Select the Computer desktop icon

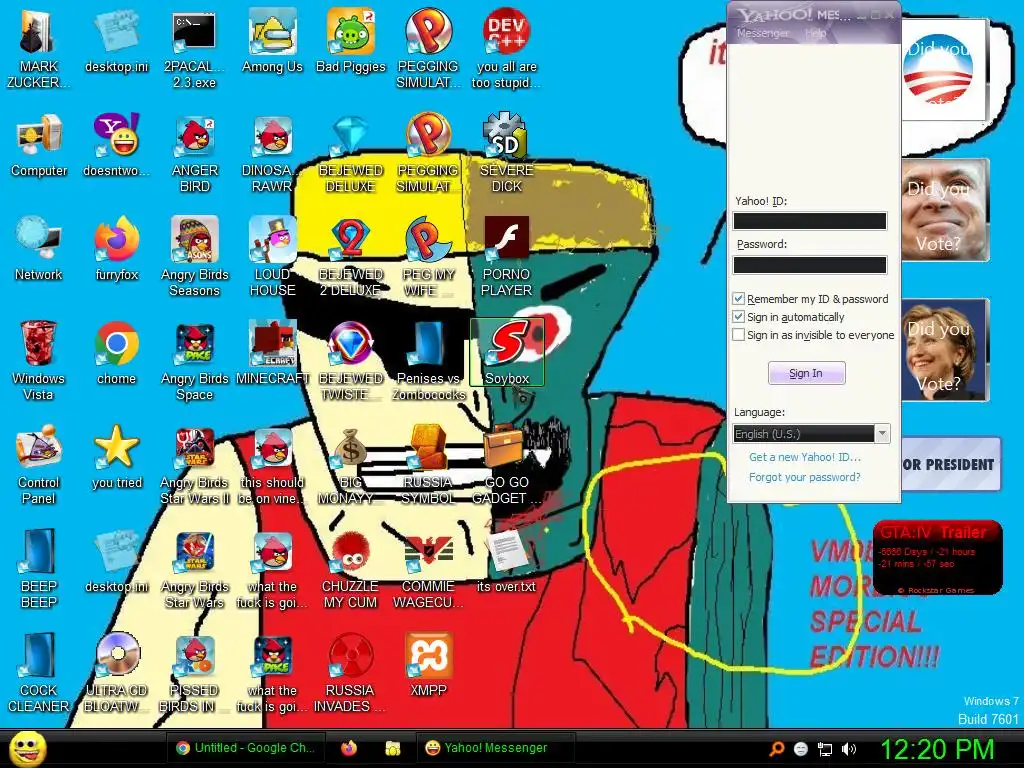coord(39,145)
